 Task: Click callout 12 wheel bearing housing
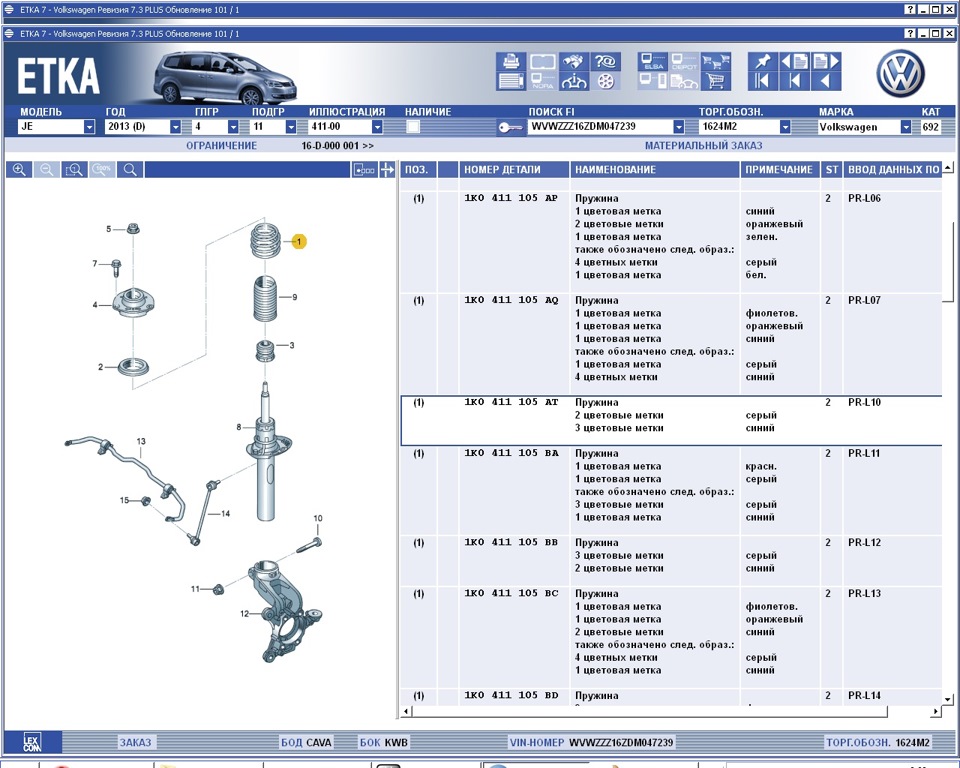244,613
